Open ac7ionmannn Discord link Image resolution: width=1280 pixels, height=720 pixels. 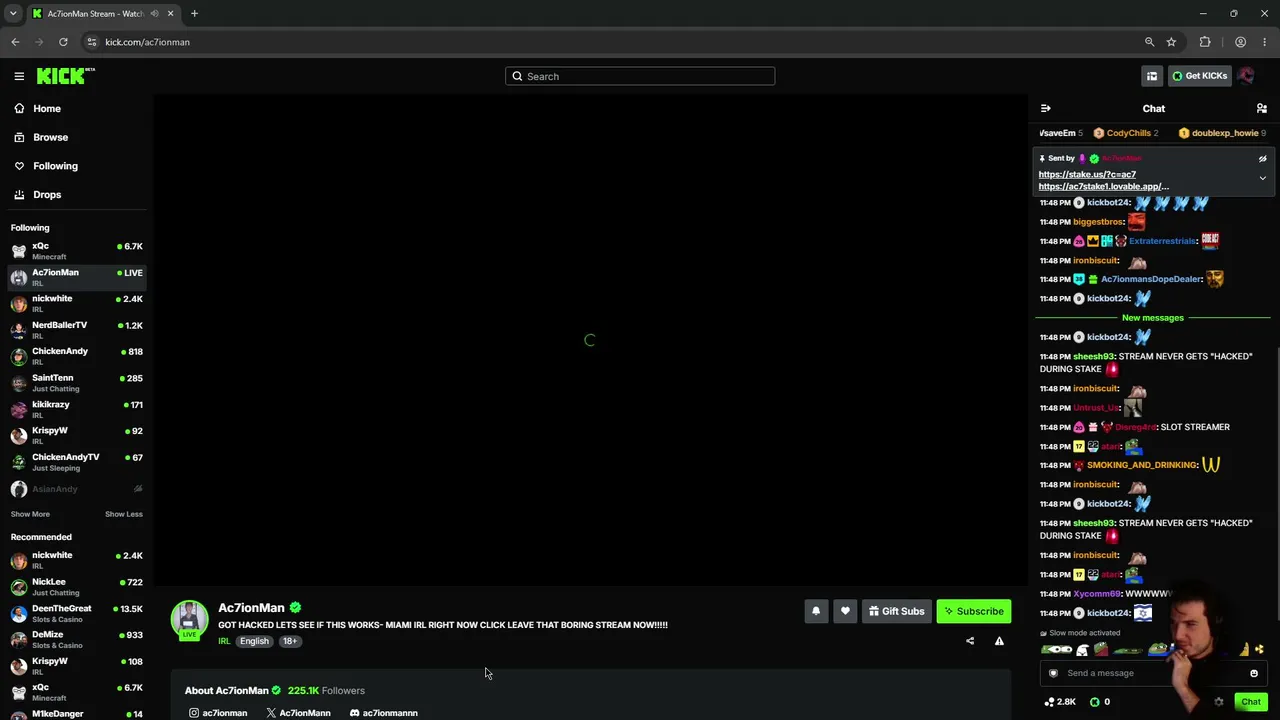coord(383,713)
